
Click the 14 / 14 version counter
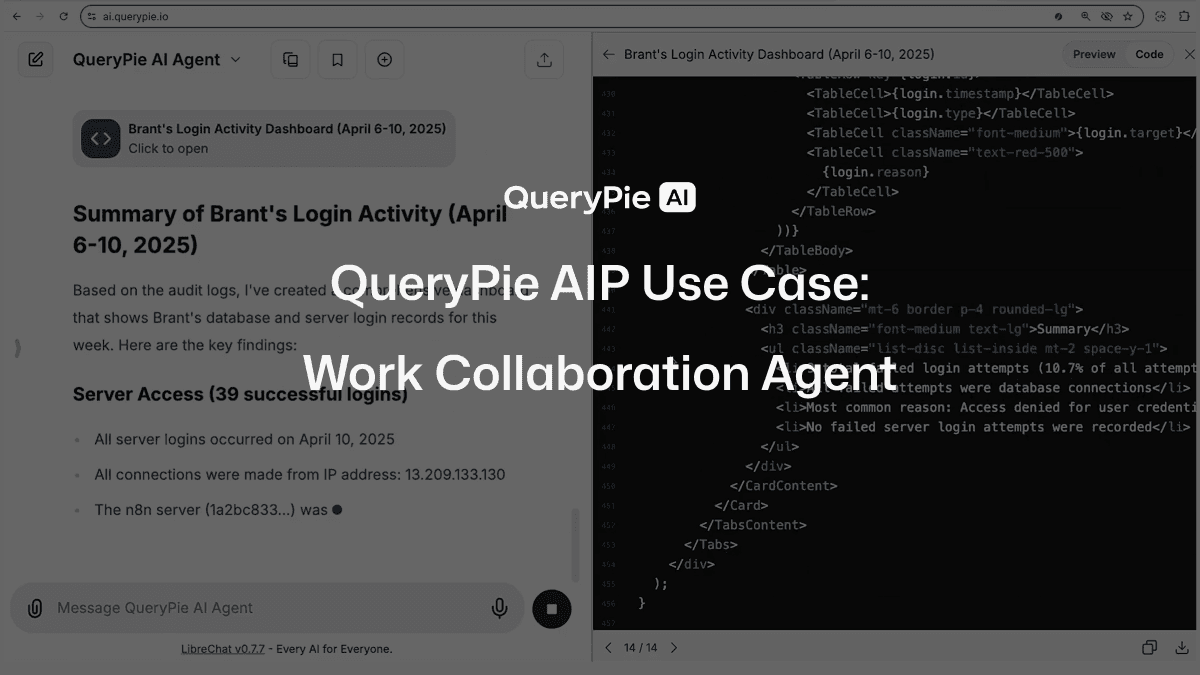click(641, 648)
